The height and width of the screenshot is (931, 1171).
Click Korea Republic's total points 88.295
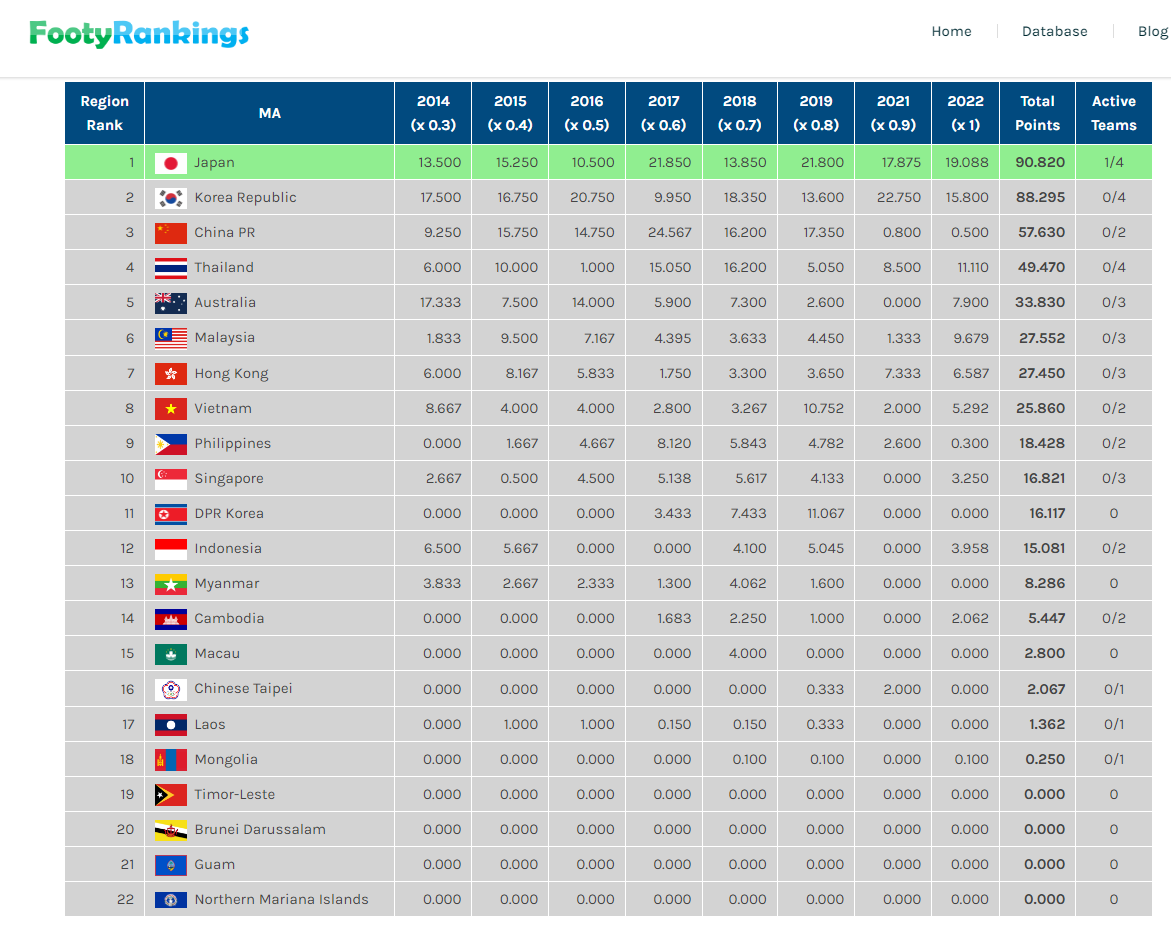pos(1040,198)
